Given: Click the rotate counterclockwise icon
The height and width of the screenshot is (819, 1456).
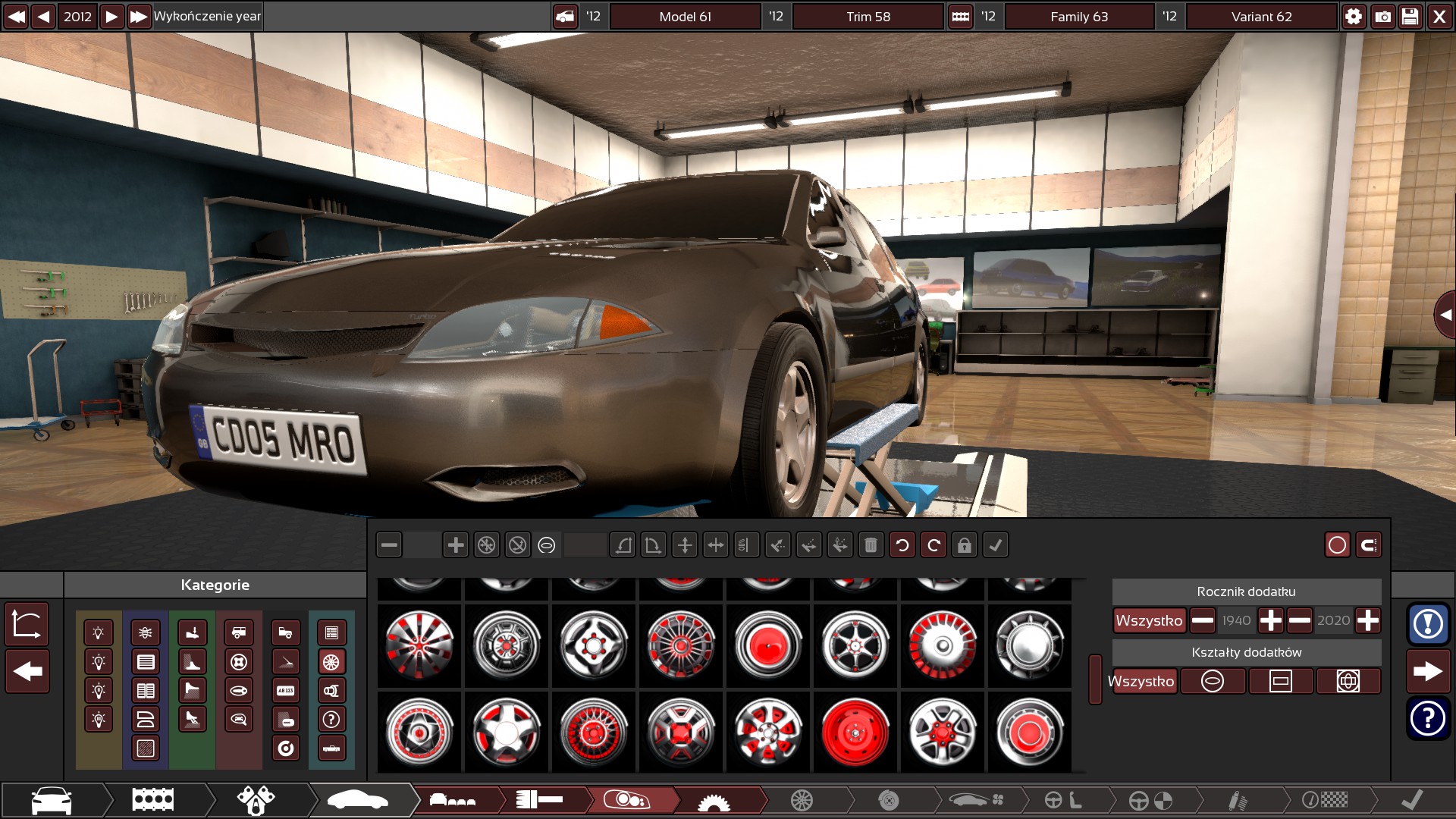Looking at the screenshot, I should [902, 545].
